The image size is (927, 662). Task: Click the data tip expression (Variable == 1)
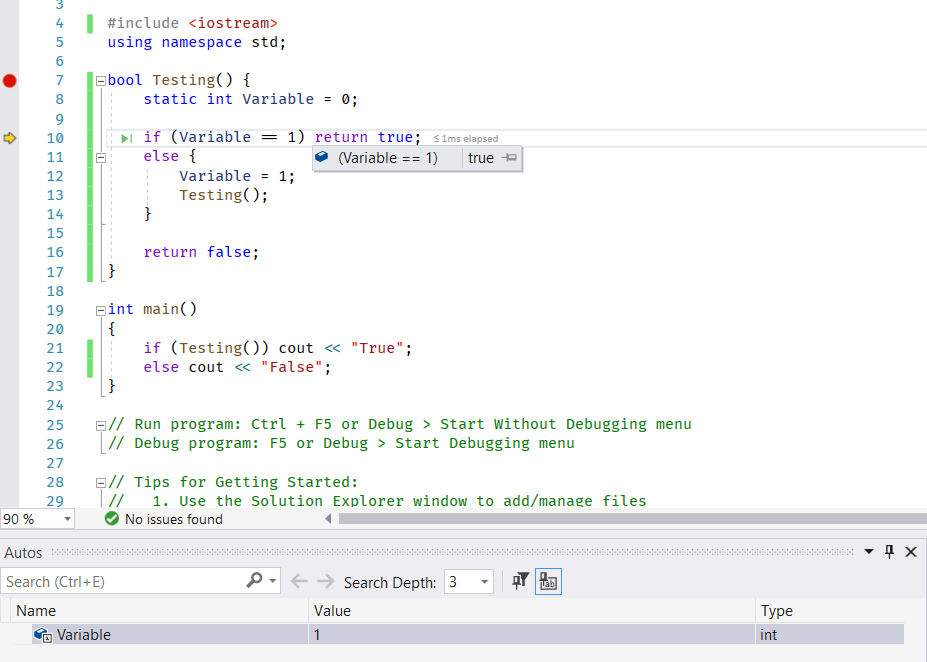pos(388,158)
